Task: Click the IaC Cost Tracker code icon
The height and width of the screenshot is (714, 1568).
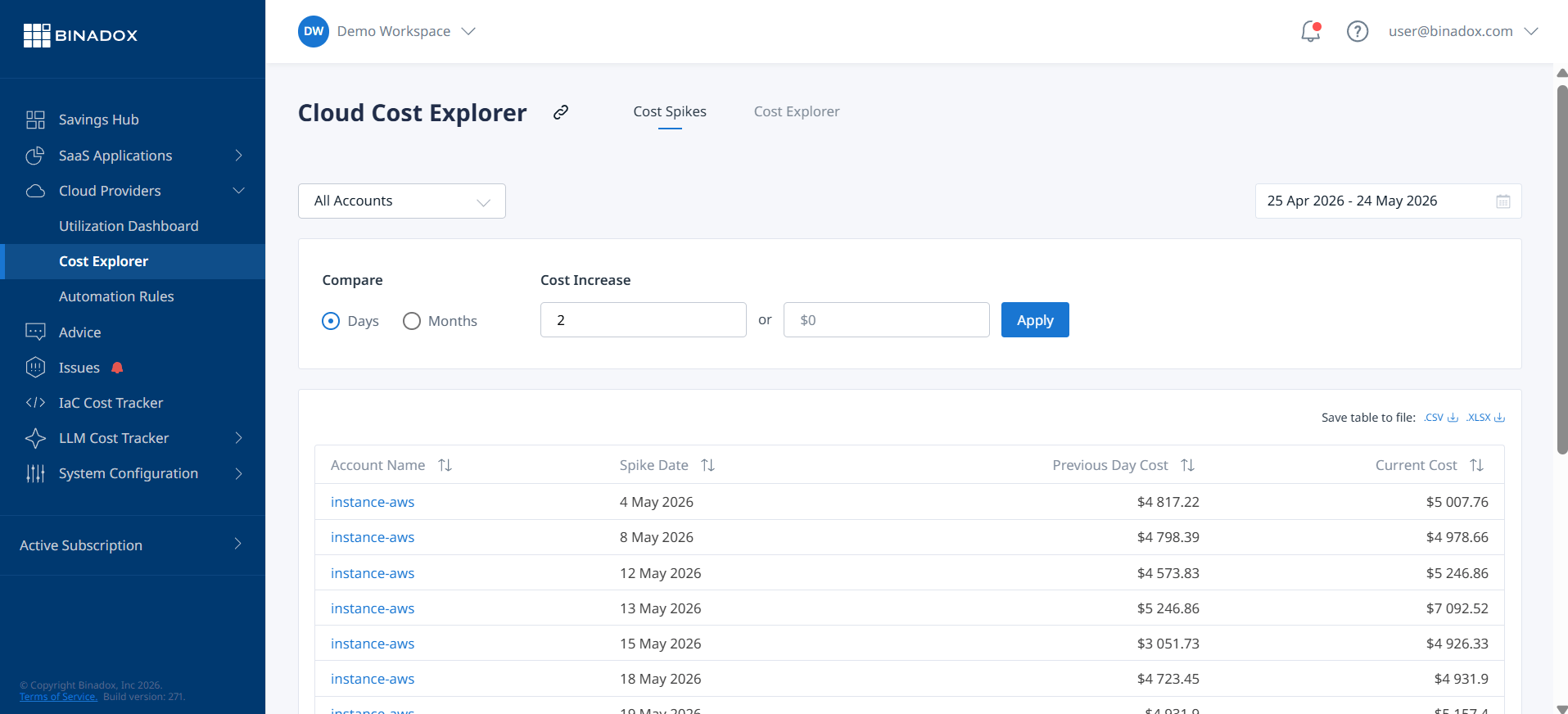Action: pyautogui.click(x=35, y=403)
